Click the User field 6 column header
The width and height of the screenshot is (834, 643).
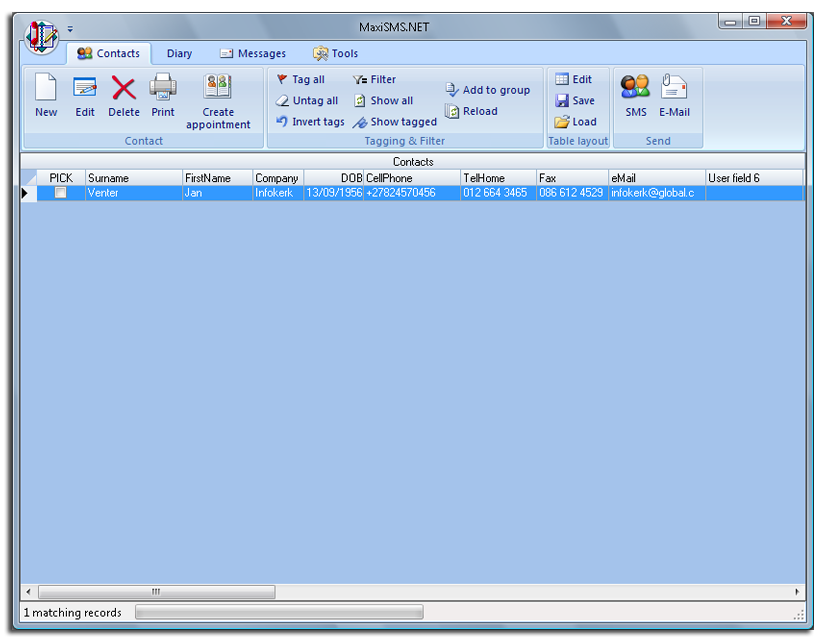click(754, 178)
